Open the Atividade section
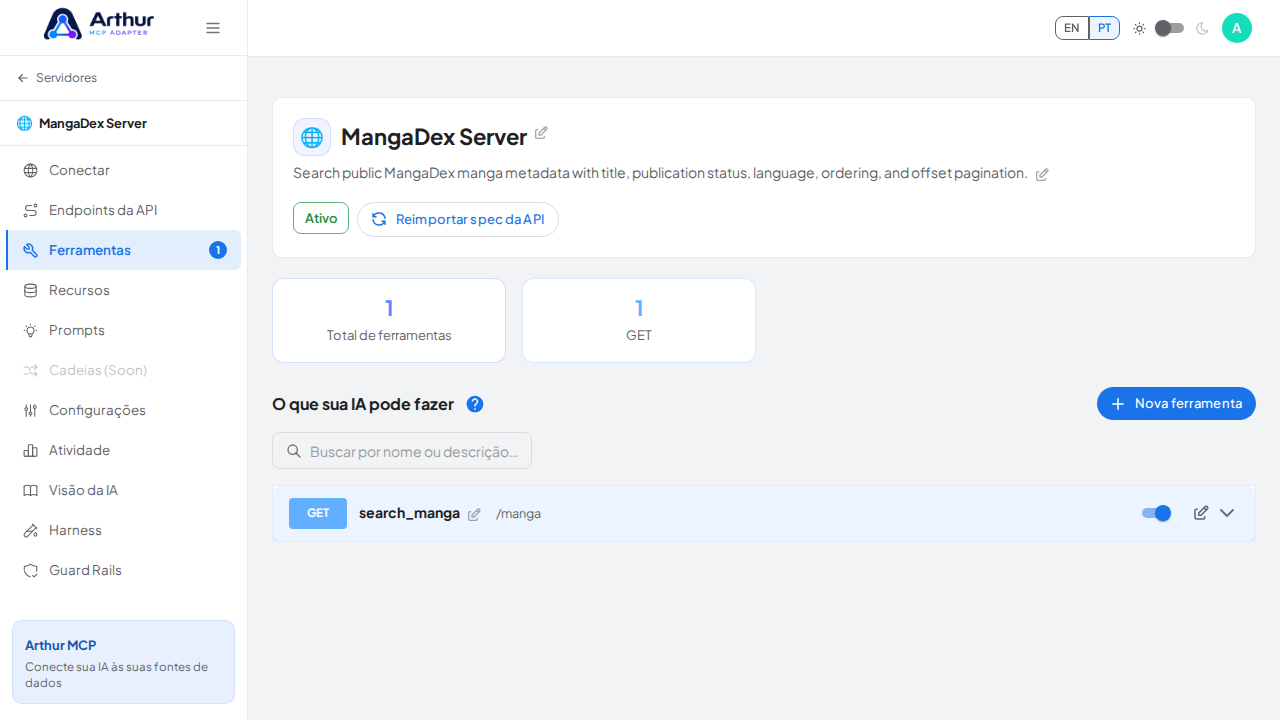The width and height of the screenshot is (1280, 720). (x=123, y=450)
